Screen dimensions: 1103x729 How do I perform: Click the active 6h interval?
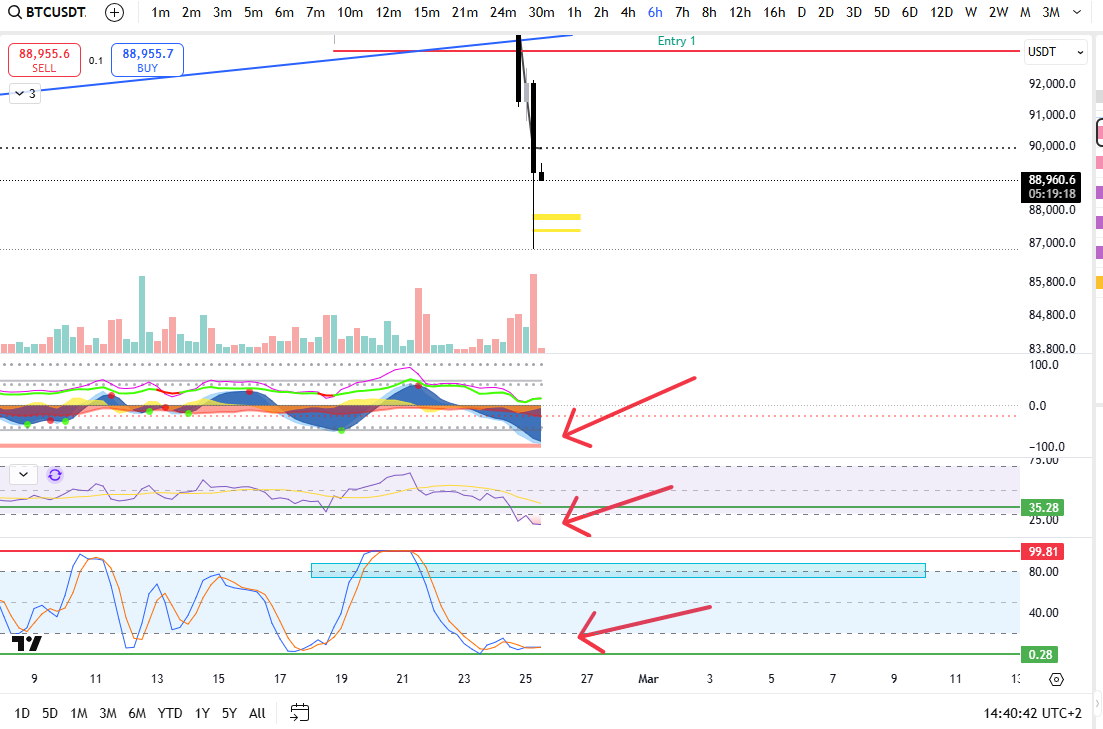tap(655, 12)
